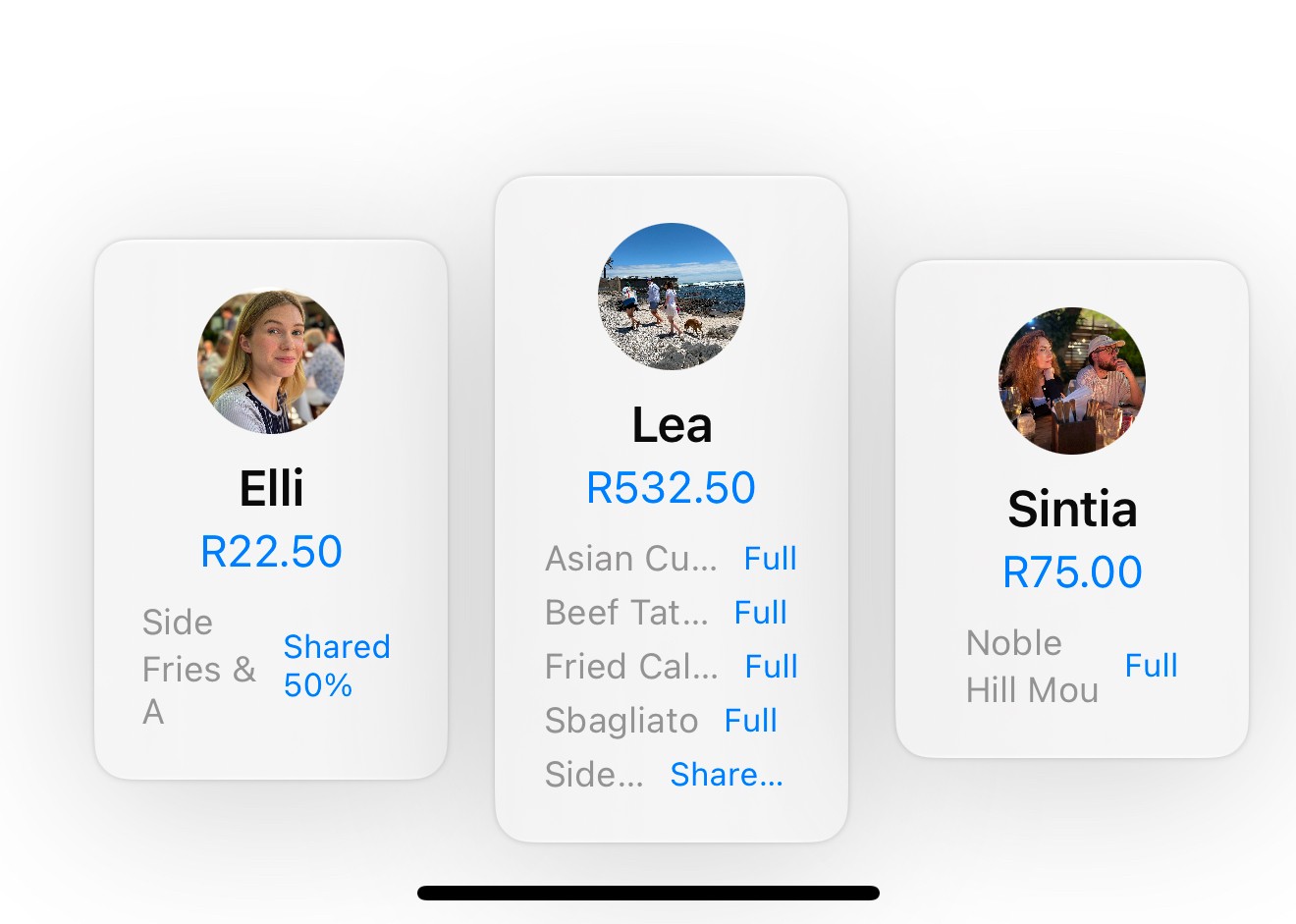Select the Sbagliato item name
1296x924 pixels.
tap(621, 721)
